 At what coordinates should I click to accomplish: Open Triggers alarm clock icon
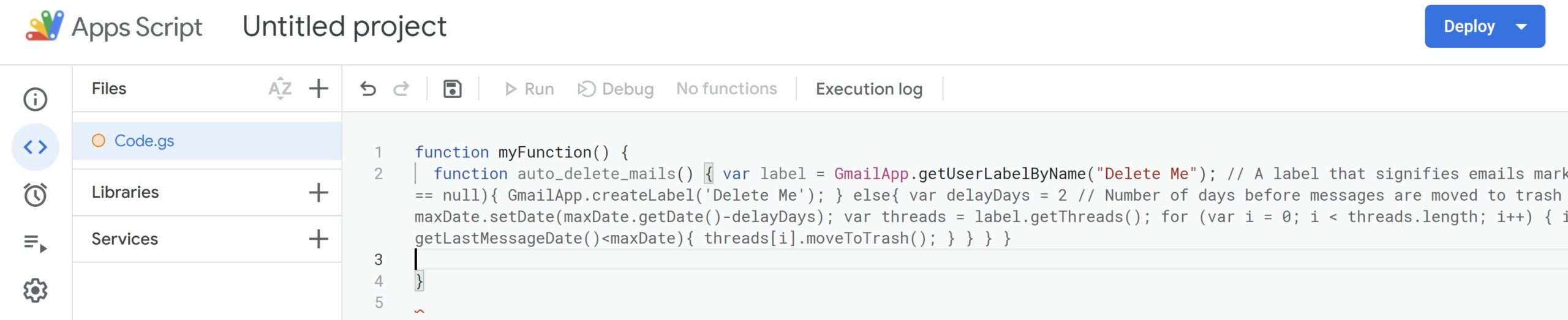tap(35, 195)
